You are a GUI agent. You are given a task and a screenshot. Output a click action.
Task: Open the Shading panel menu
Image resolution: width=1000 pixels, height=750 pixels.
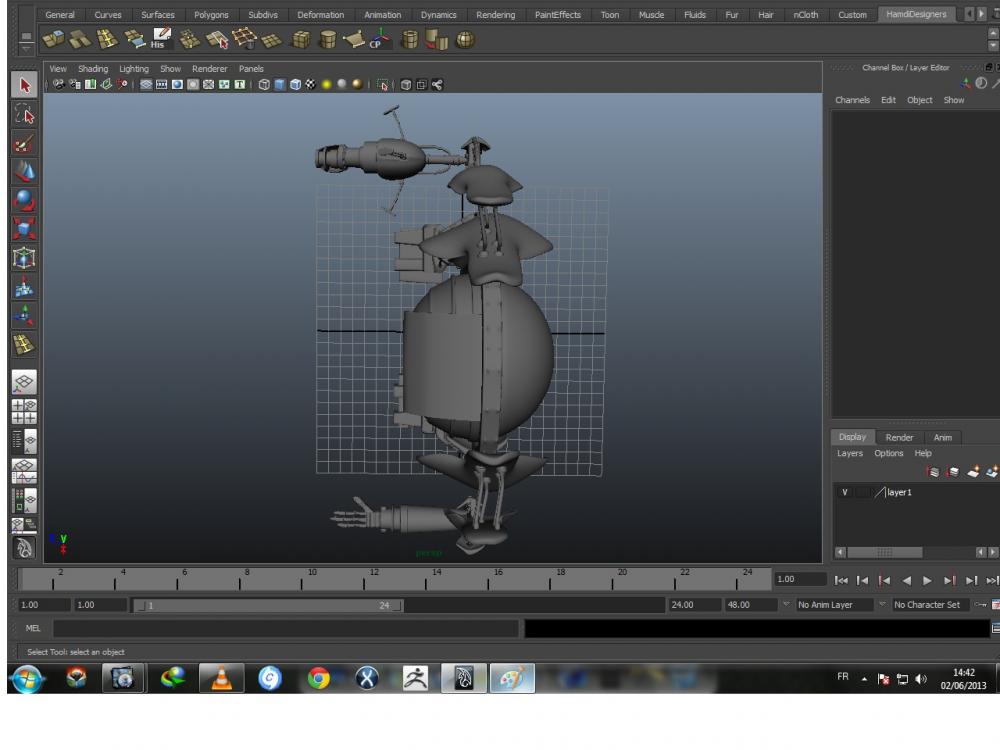pos(93,69)
